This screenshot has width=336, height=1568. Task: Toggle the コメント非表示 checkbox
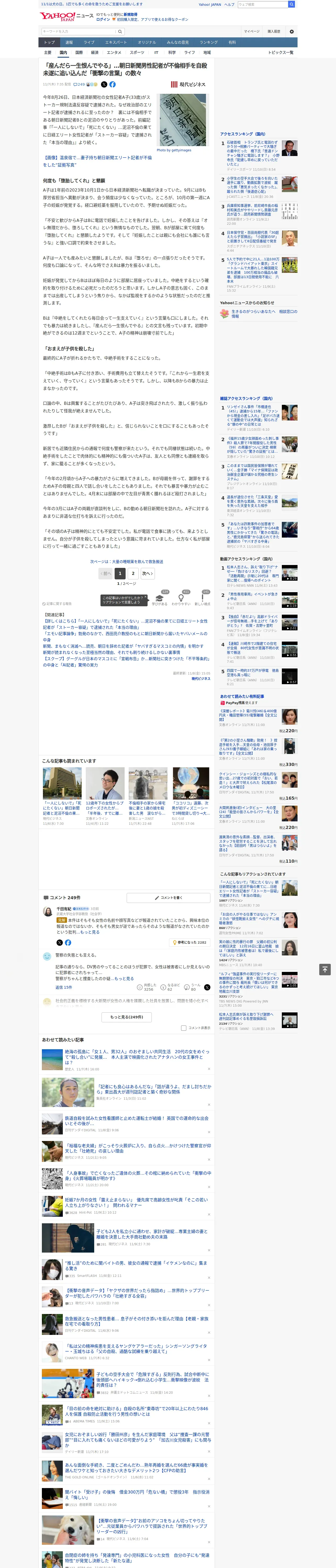point(183,1028)
